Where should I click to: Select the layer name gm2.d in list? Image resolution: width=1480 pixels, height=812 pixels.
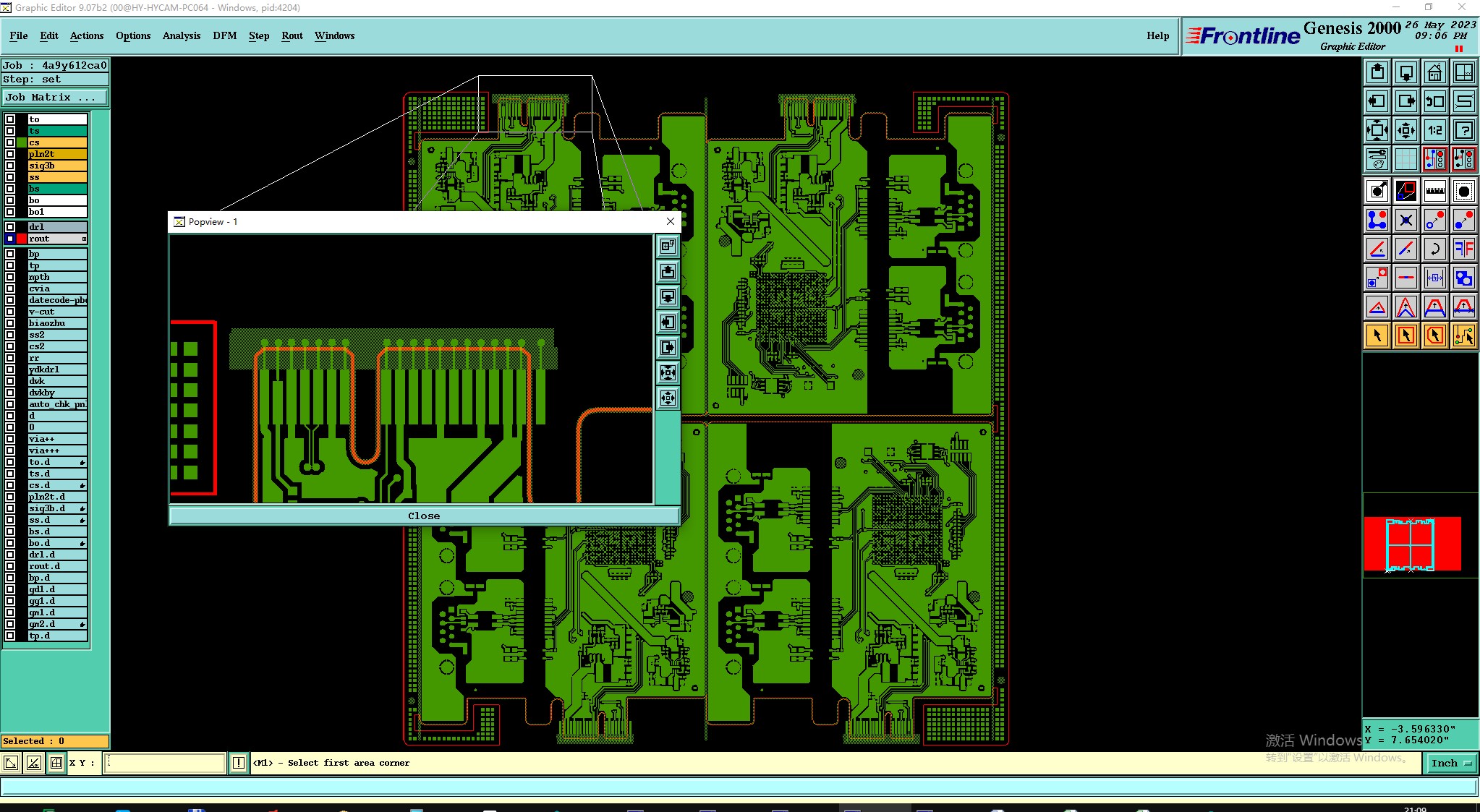pos(58,624)
